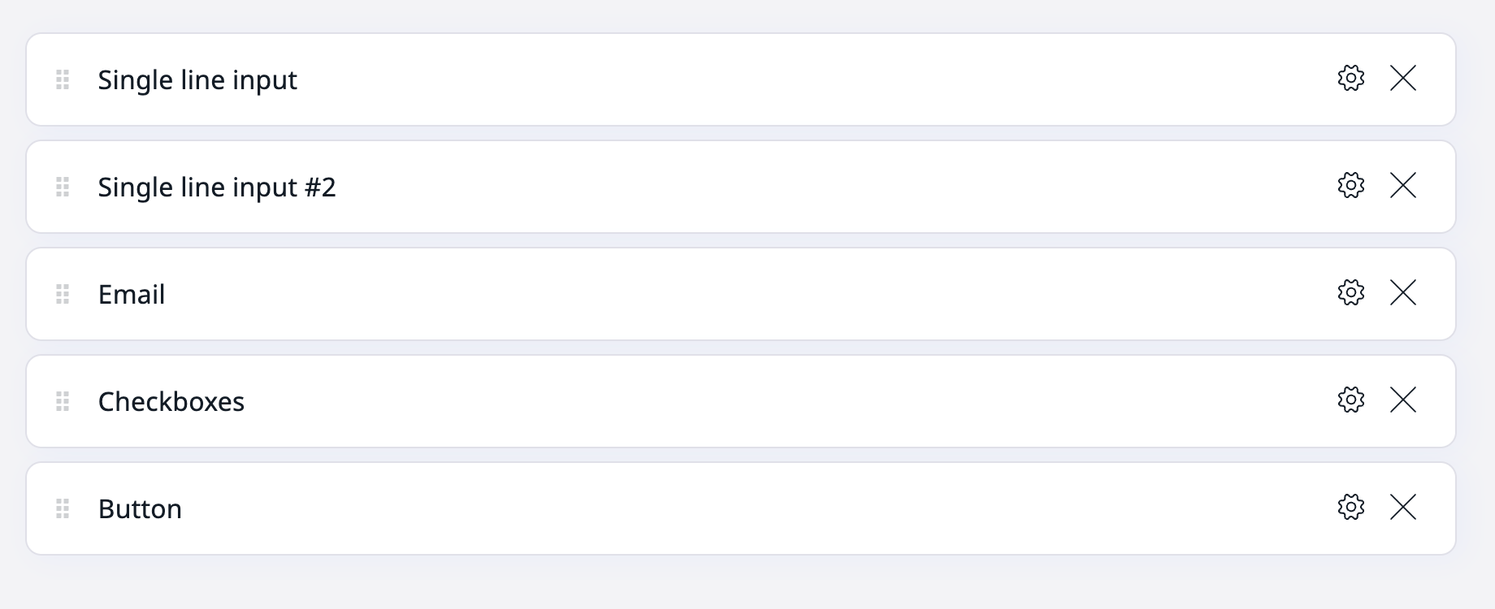
Task: Click drag handle of Single line input #2
Action: click(x=62, y=186)
